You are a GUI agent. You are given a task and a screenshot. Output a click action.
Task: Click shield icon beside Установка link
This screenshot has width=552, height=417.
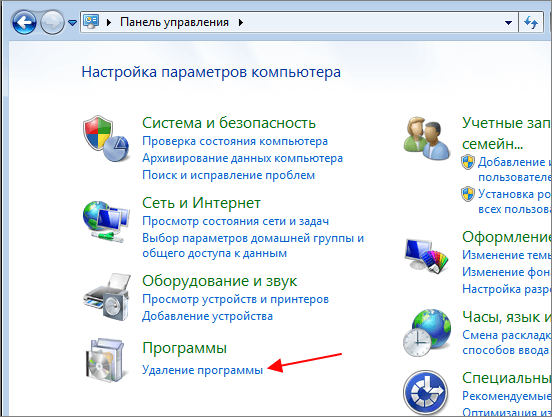coord(468,194)
